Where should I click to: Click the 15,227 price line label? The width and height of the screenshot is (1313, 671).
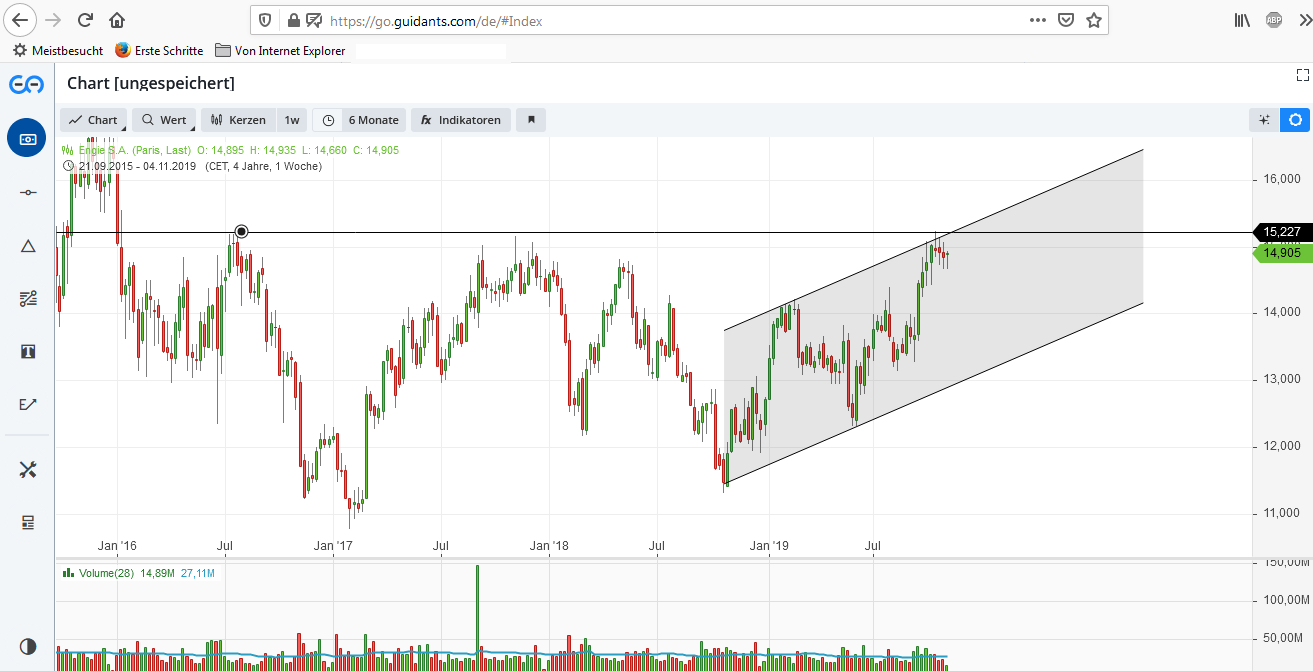coord(1282,232)
